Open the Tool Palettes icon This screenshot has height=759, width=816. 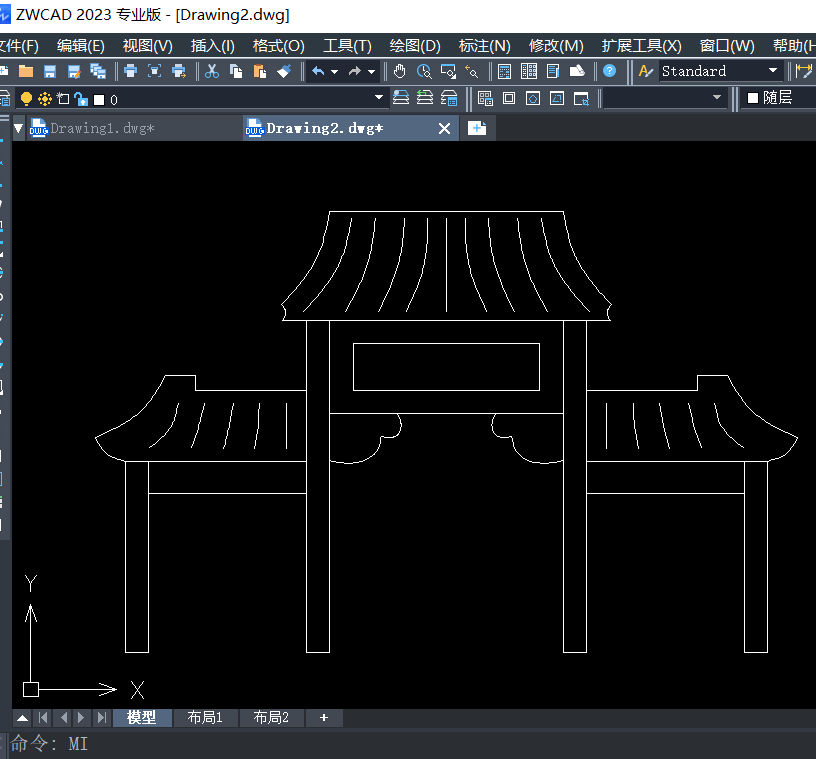[x=553, y=71]
